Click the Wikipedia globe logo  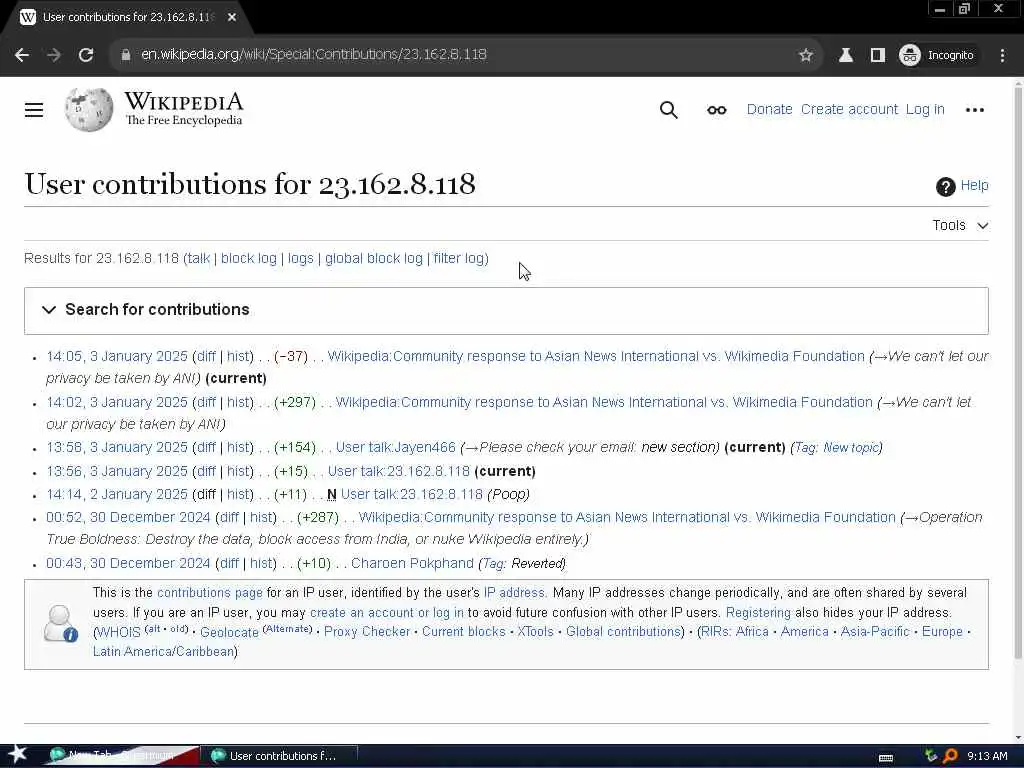pyautogui.click(x=89, y=109)
